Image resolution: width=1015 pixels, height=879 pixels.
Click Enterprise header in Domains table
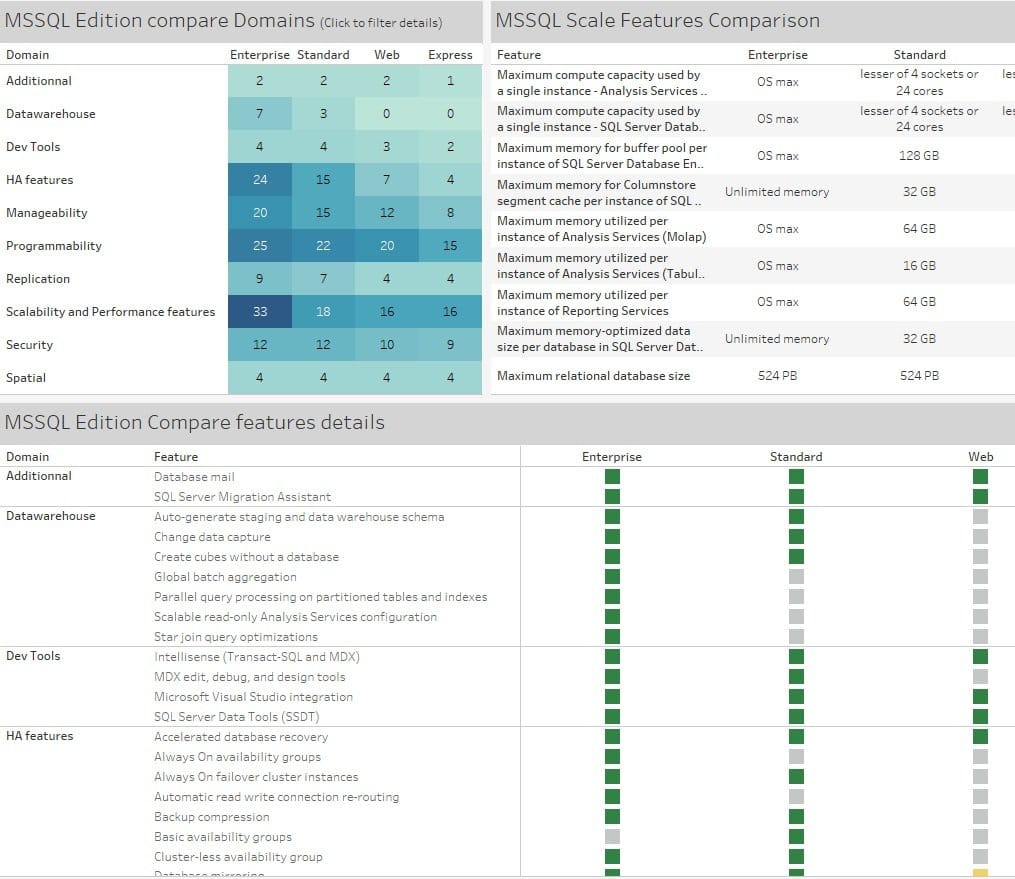(x=260, y=55)
